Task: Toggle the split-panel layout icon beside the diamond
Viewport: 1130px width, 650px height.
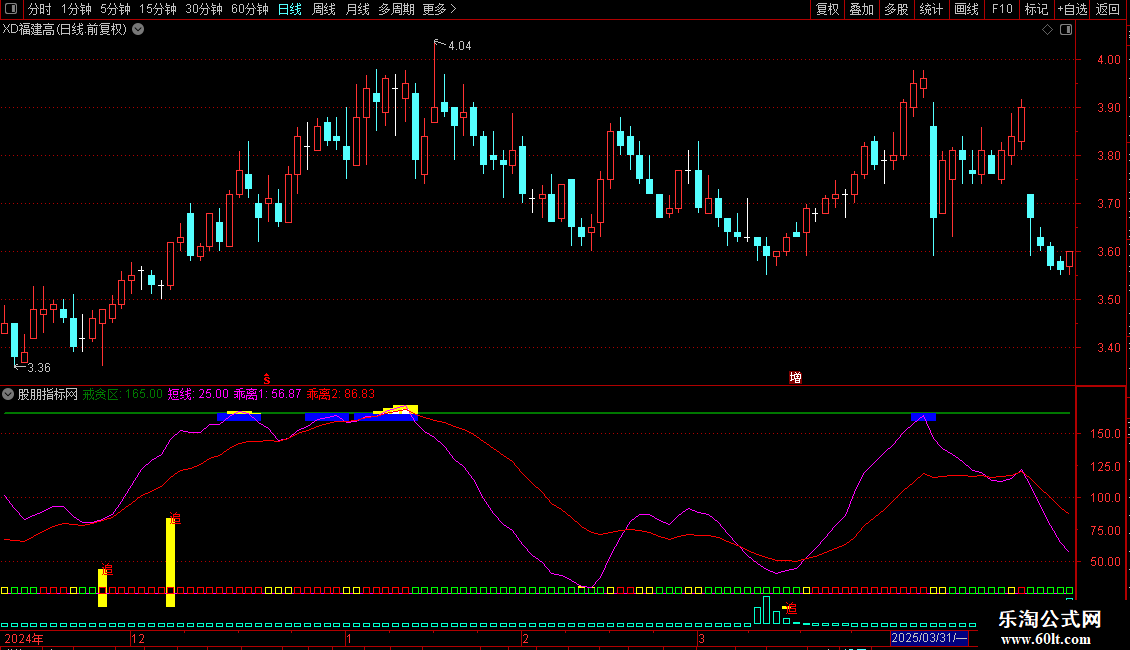Action: click(x=1066, y=30)
